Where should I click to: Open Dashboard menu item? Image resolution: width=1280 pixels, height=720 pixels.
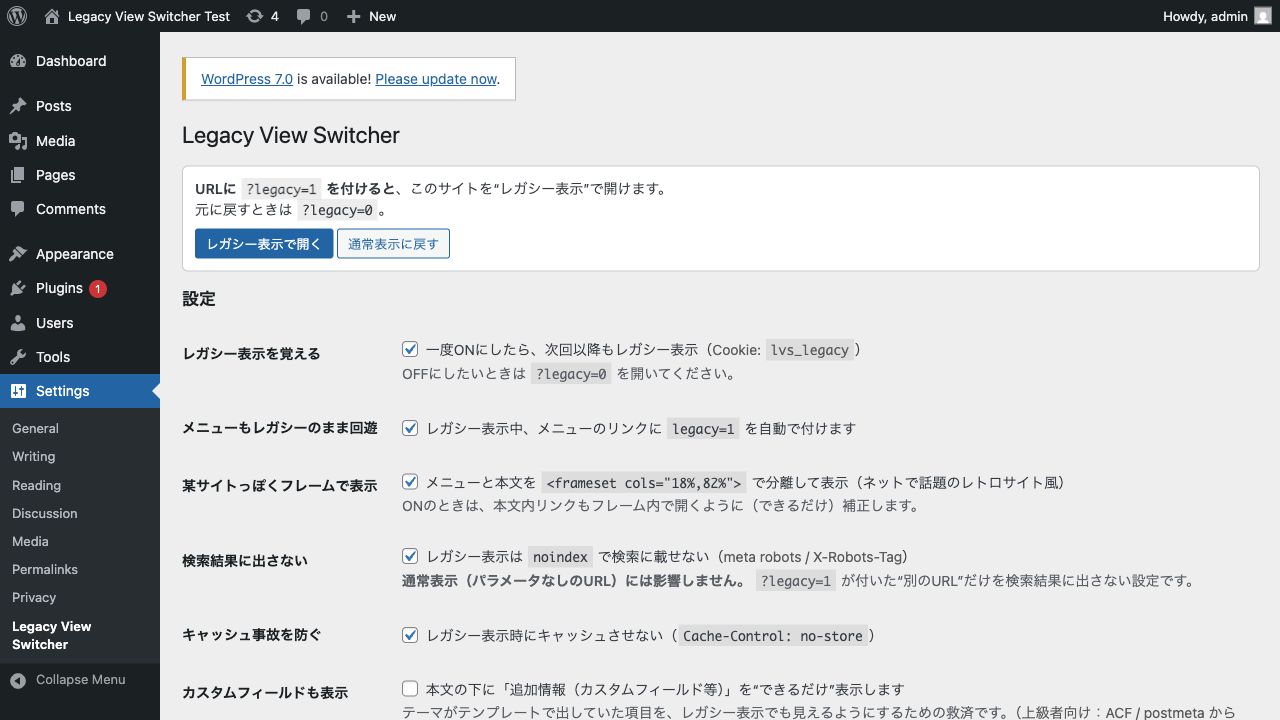pos(80,61)
